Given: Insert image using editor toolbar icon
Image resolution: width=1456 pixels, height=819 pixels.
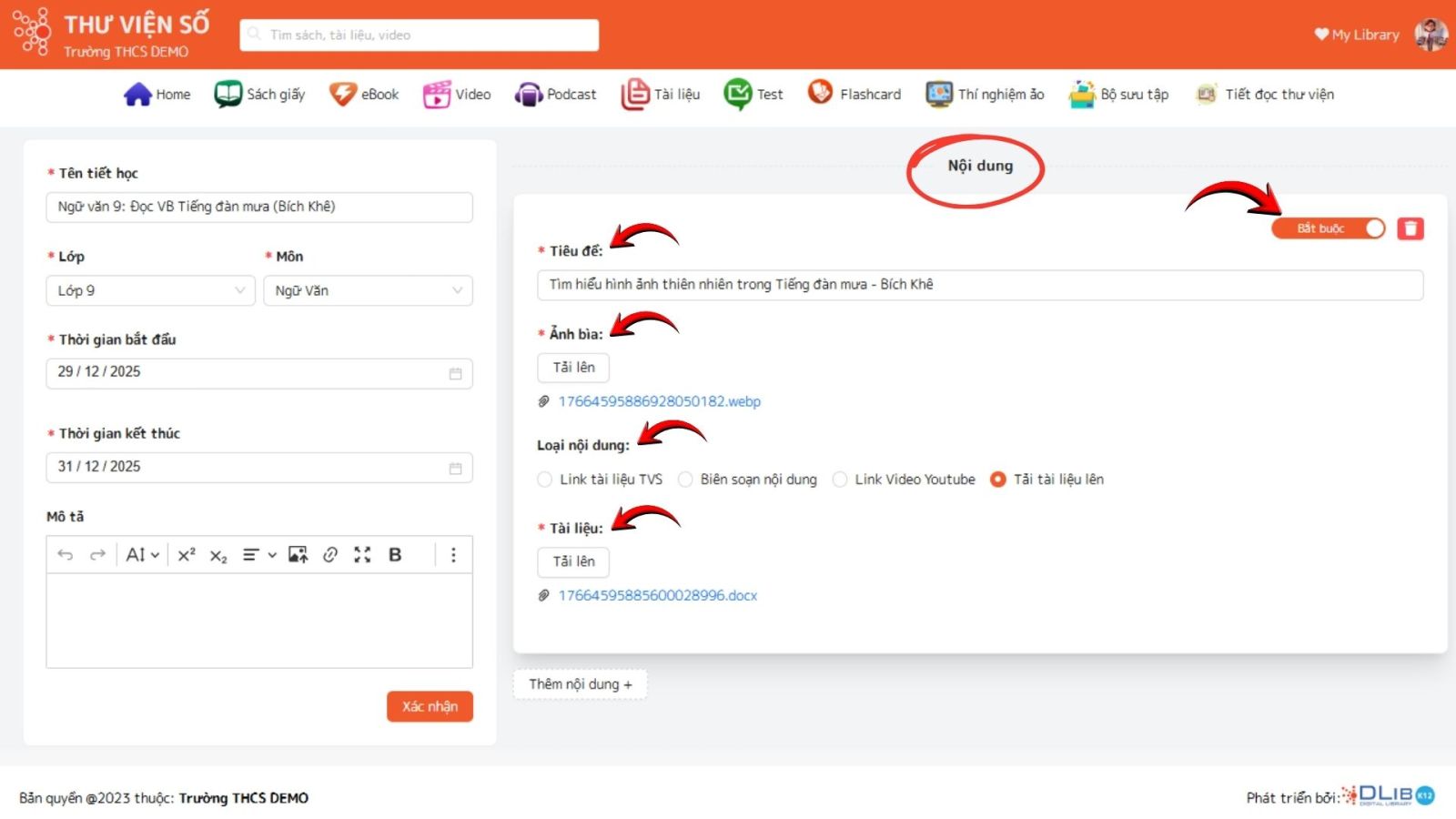Looking at the screenshot, I should pyautogui.click(x=298, y=555).
